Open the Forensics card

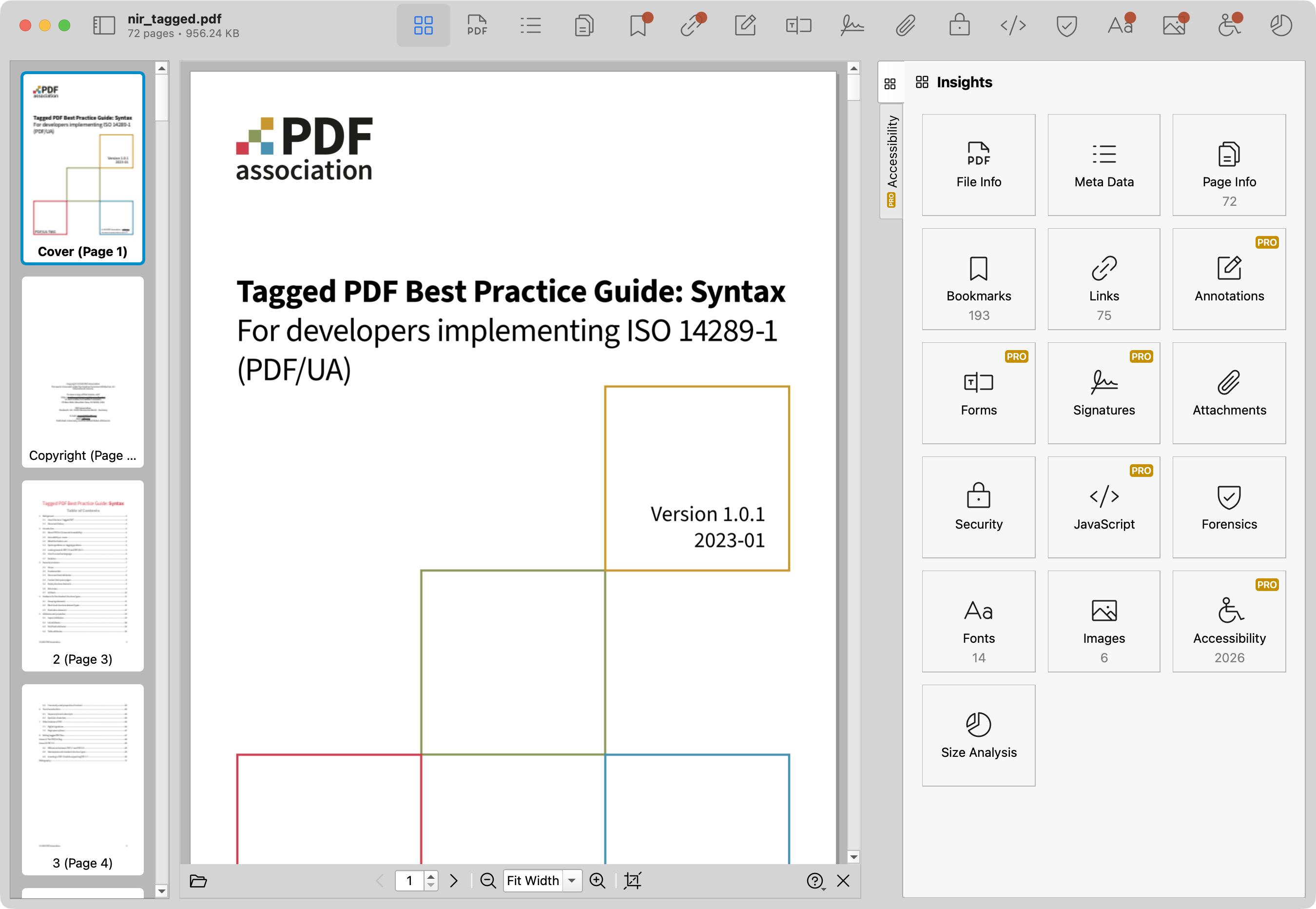[1229, 508]
